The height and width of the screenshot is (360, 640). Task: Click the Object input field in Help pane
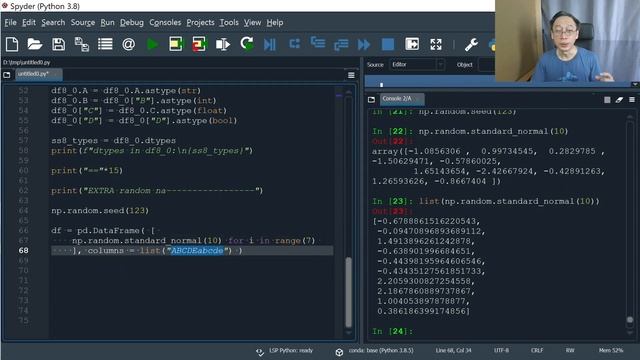(x=486, y=65)
